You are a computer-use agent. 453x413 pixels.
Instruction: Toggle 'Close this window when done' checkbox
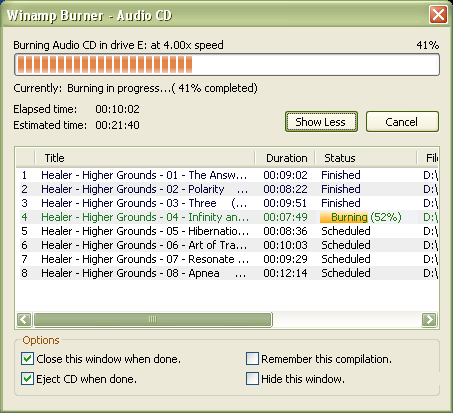click(27, 359)
